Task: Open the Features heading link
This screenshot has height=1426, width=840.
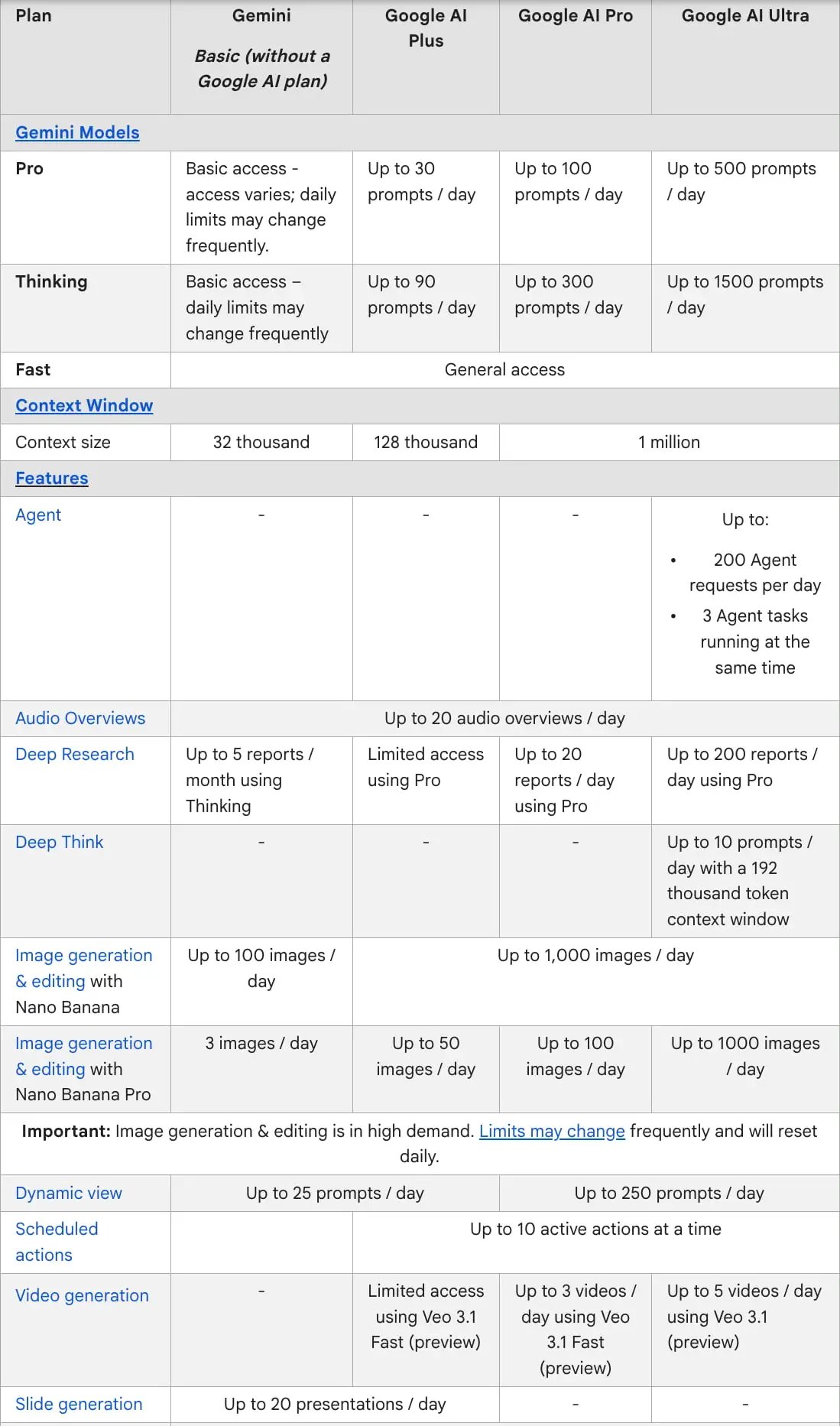Action: (52, 479)
